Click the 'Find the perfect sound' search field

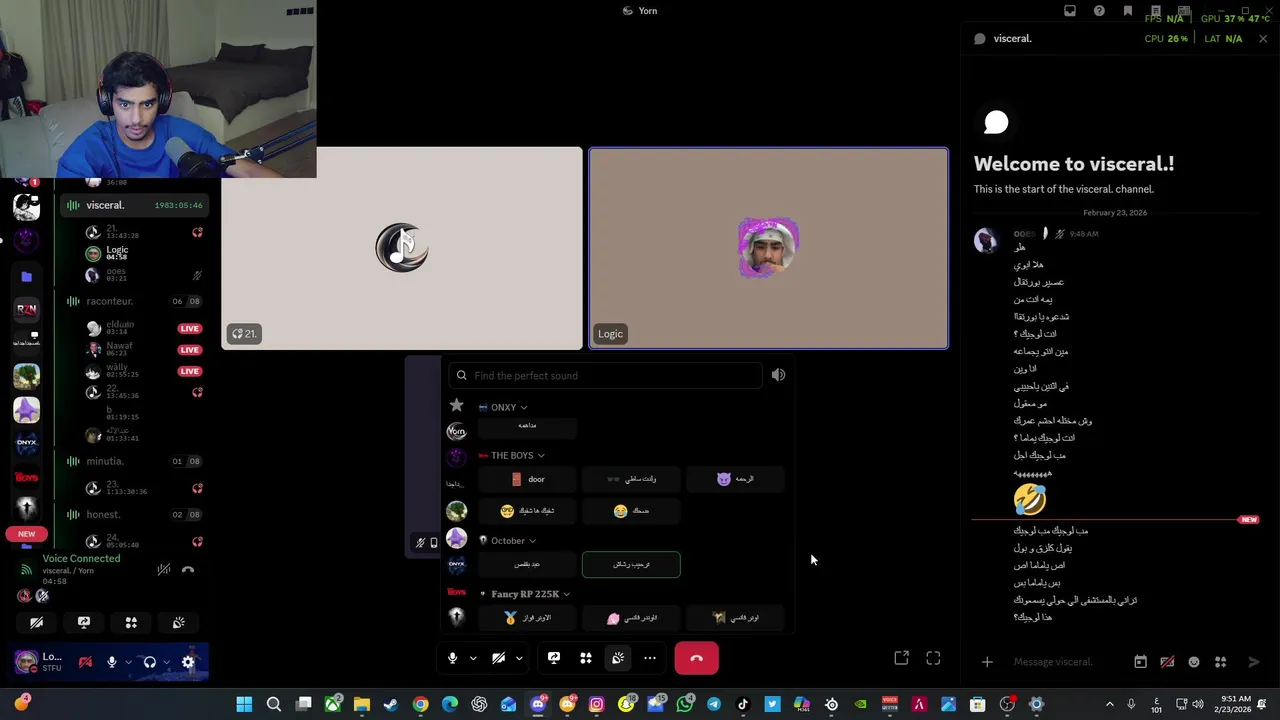coord(606,375)
